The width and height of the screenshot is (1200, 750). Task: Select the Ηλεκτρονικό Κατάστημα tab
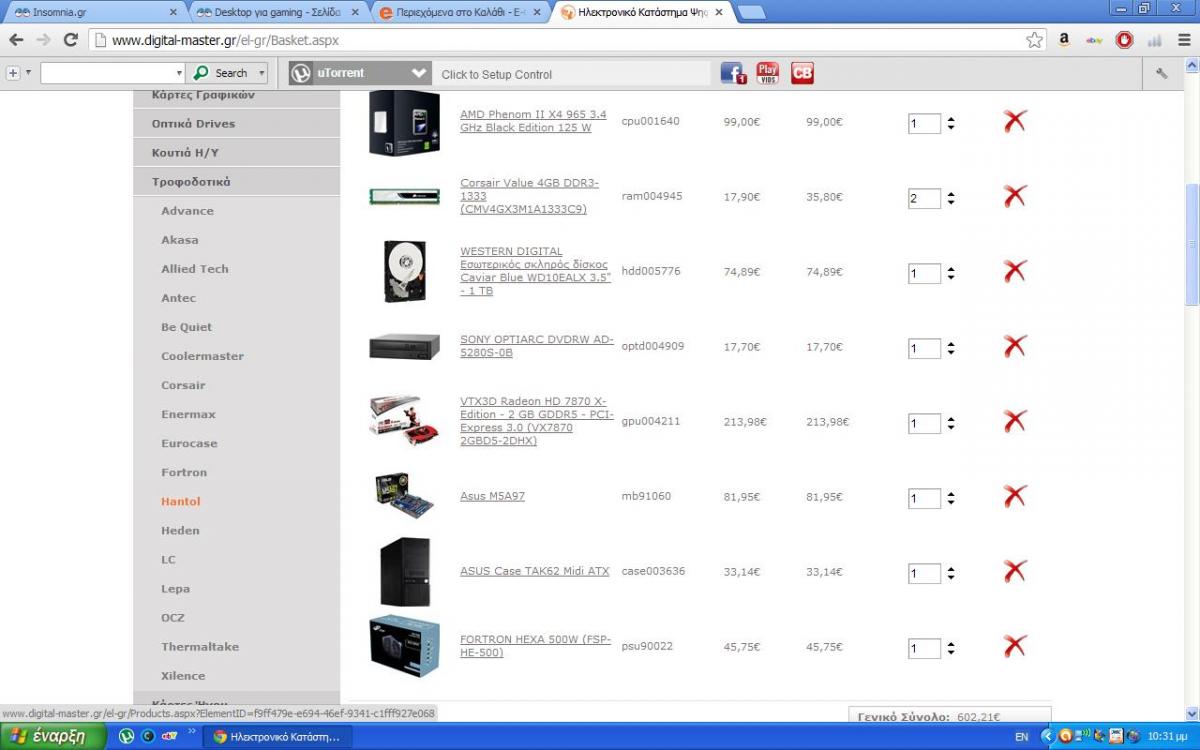645,12
